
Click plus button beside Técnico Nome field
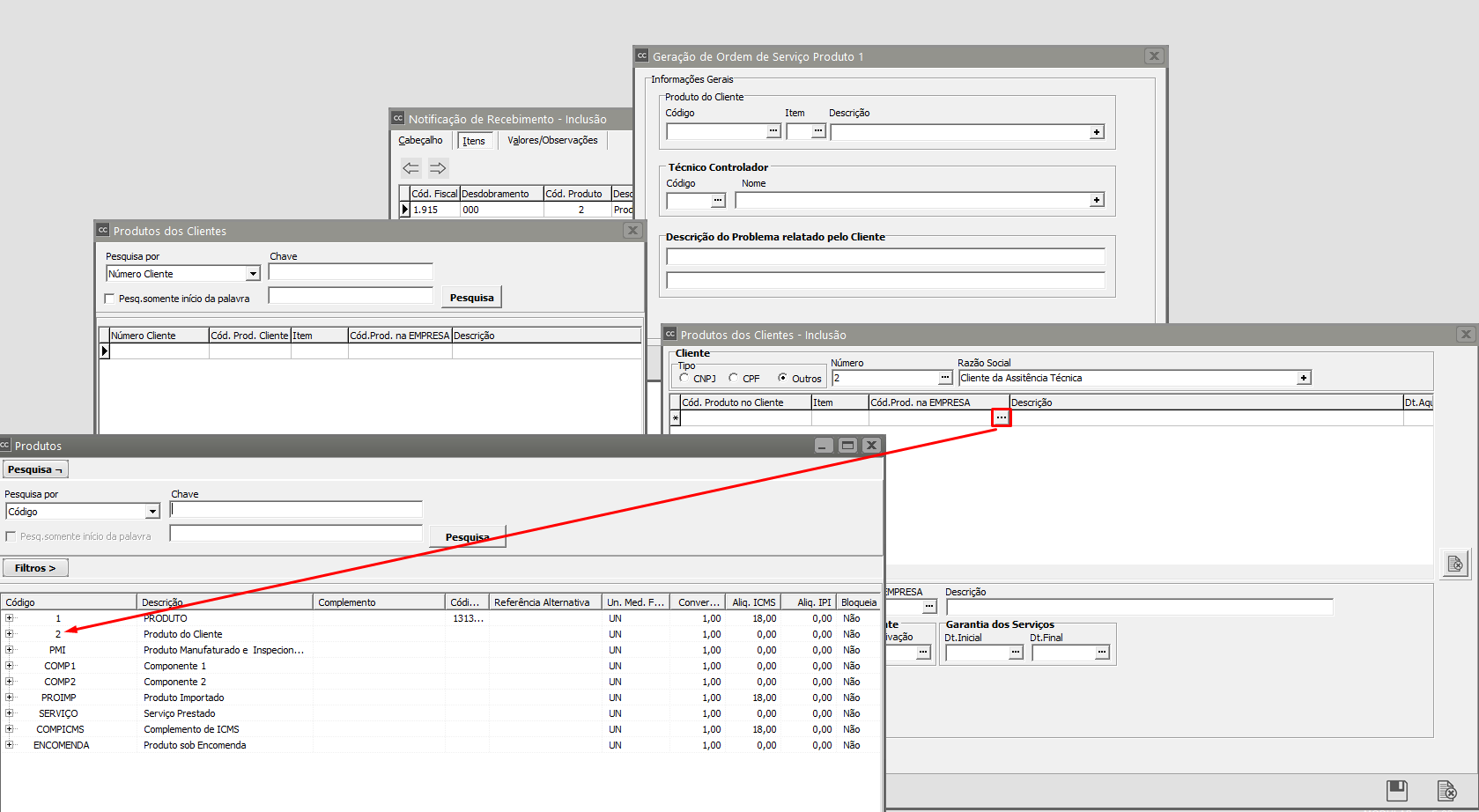click(x=1097, y=200)
